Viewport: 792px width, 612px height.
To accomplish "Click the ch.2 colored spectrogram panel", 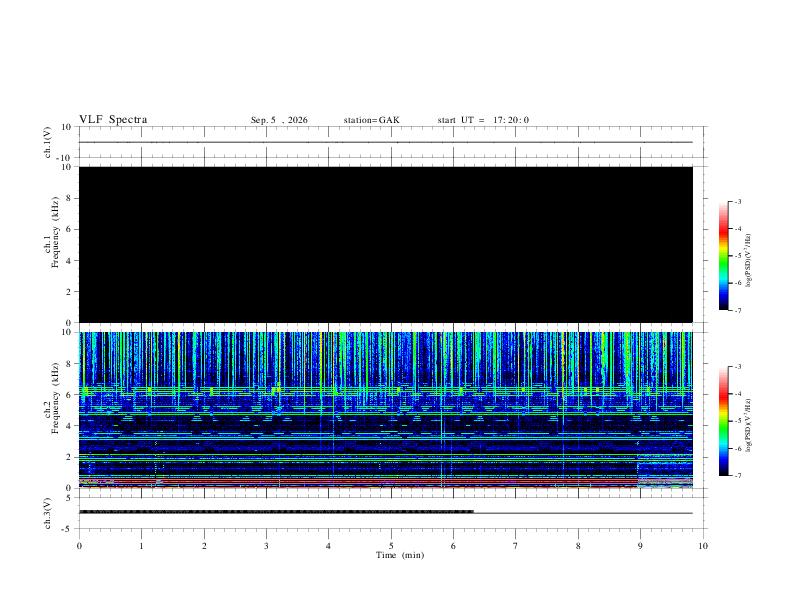I will tap(386, 410).
